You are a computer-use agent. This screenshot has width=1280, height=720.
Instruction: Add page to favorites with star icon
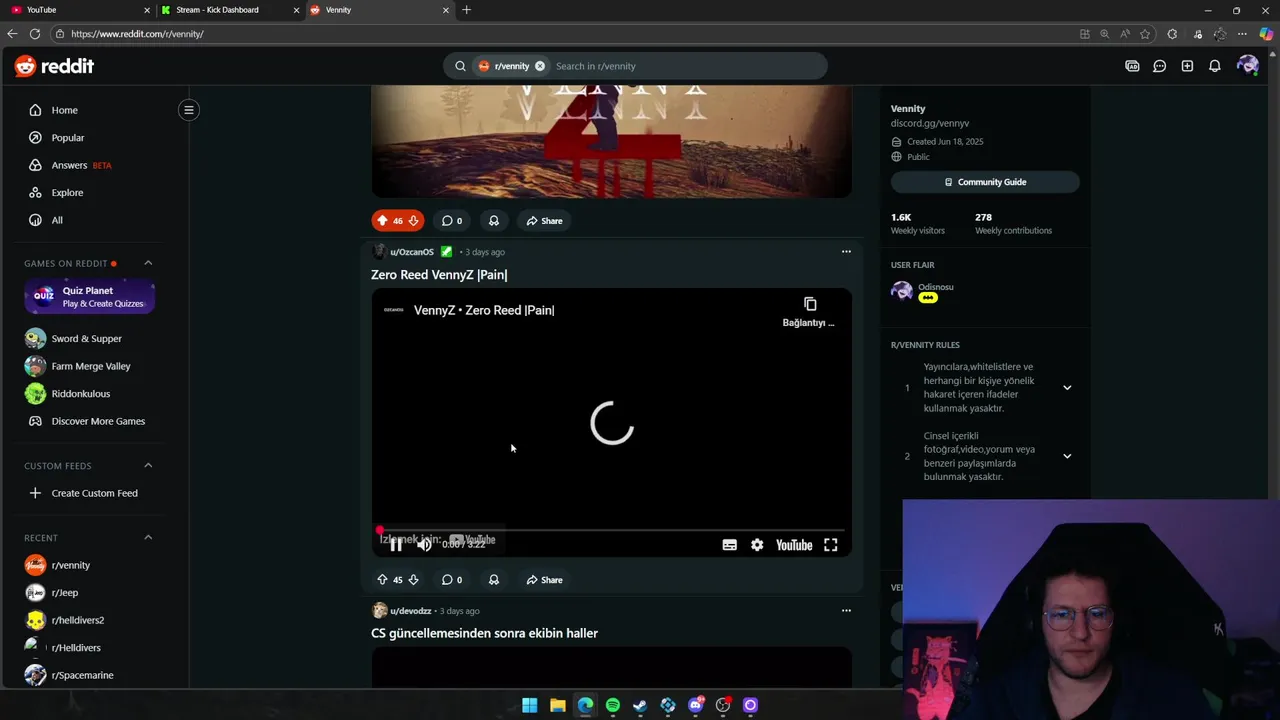[x=1145, y=34]
